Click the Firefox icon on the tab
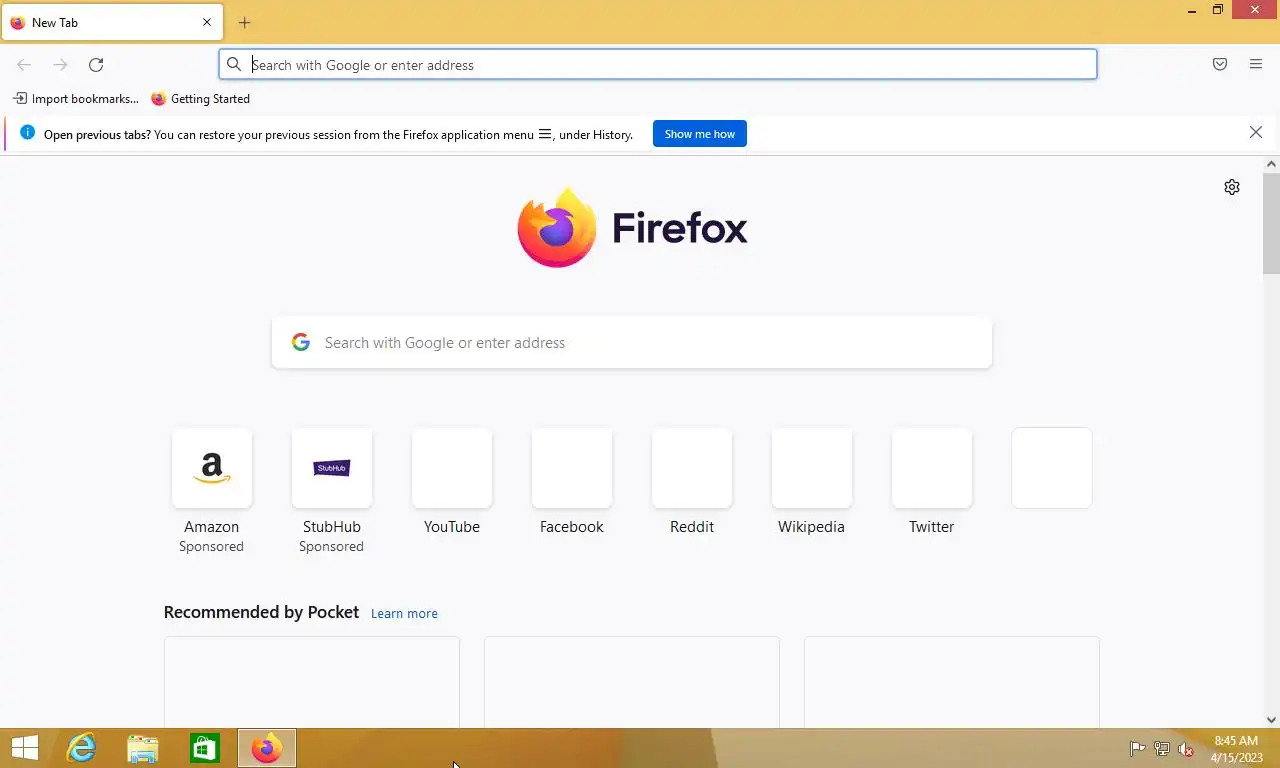Screen dimensions: 1280x768 17,22
